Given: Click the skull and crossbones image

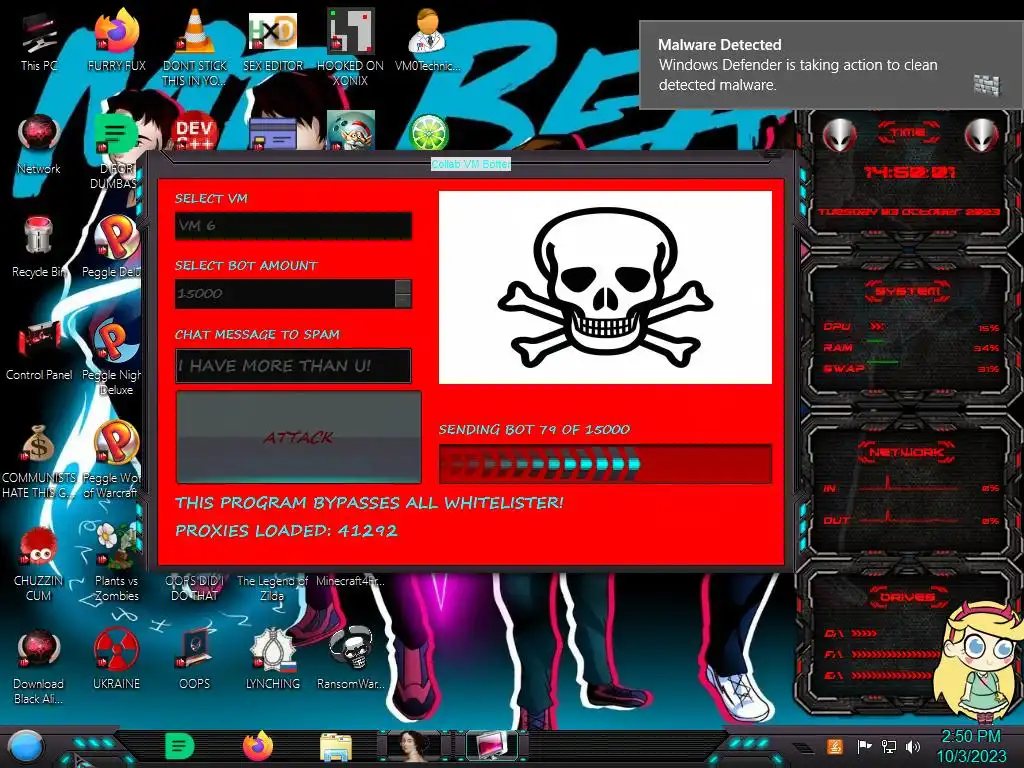Looking at the screenshot, I should pyautogui.click(x=605, y=287).
